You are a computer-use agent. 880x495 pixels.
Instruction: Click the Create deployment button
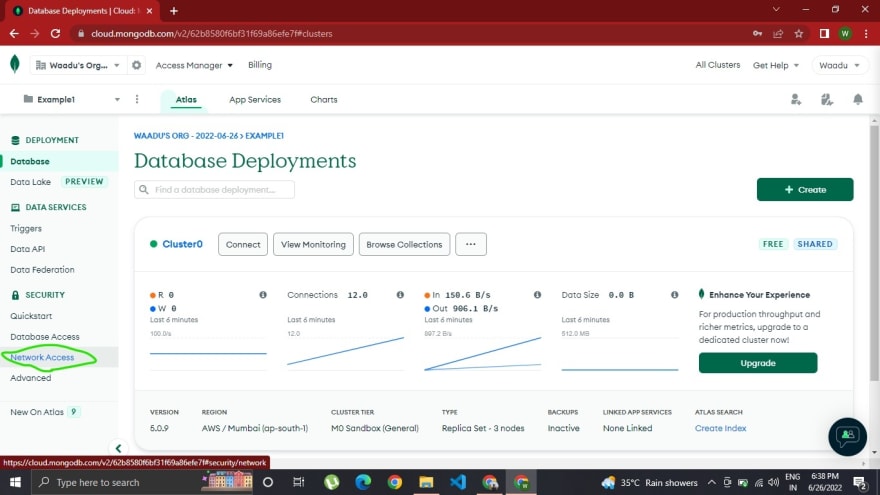tap(805, 190)
